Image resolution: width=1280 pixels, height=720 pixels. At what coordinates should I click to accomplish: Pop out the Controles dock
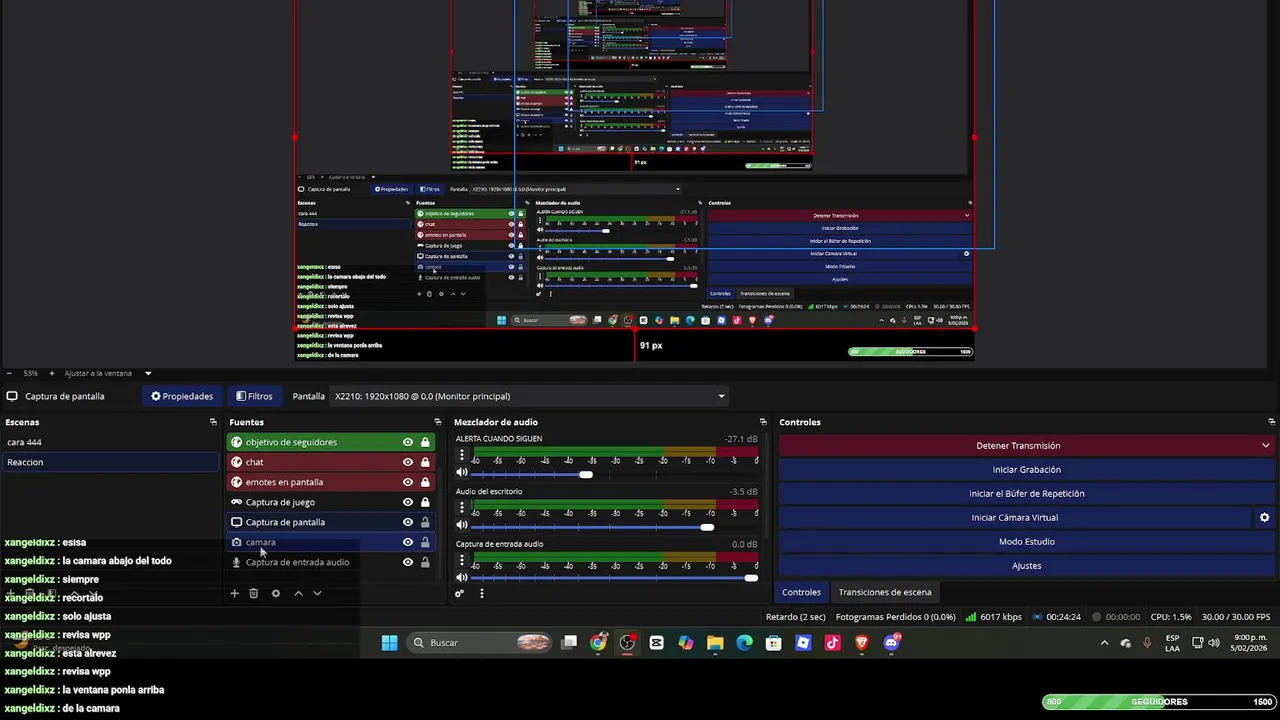pyautogui.click(x=1271, y=422)
